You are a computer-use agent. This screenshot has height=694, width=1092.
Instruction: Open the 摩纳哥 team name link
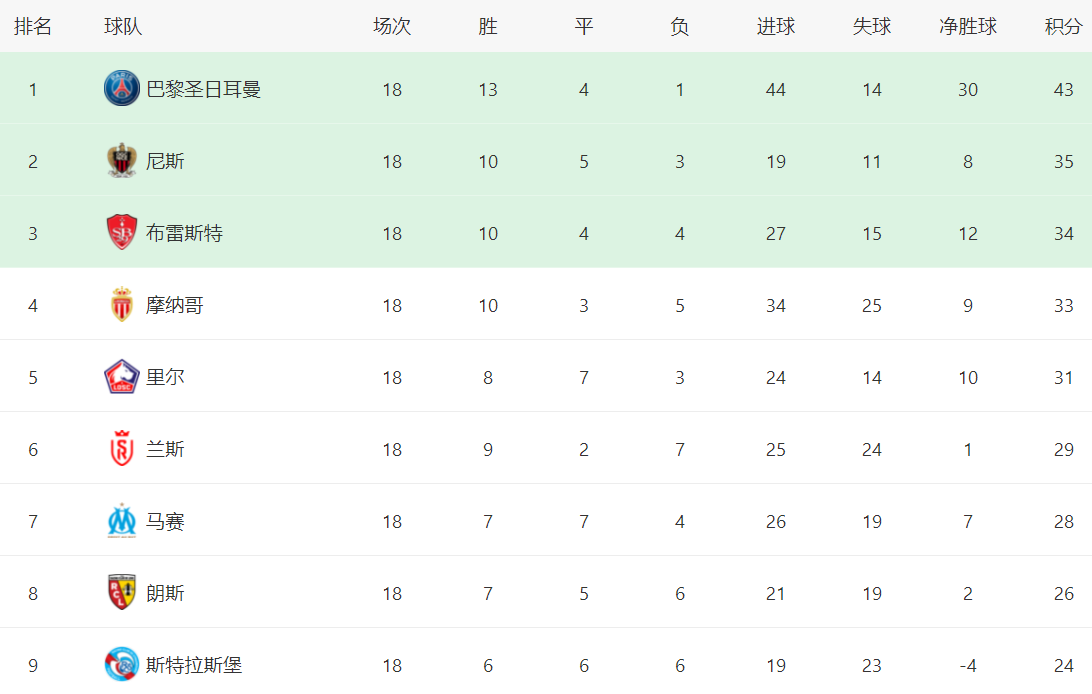click(174, 305)
